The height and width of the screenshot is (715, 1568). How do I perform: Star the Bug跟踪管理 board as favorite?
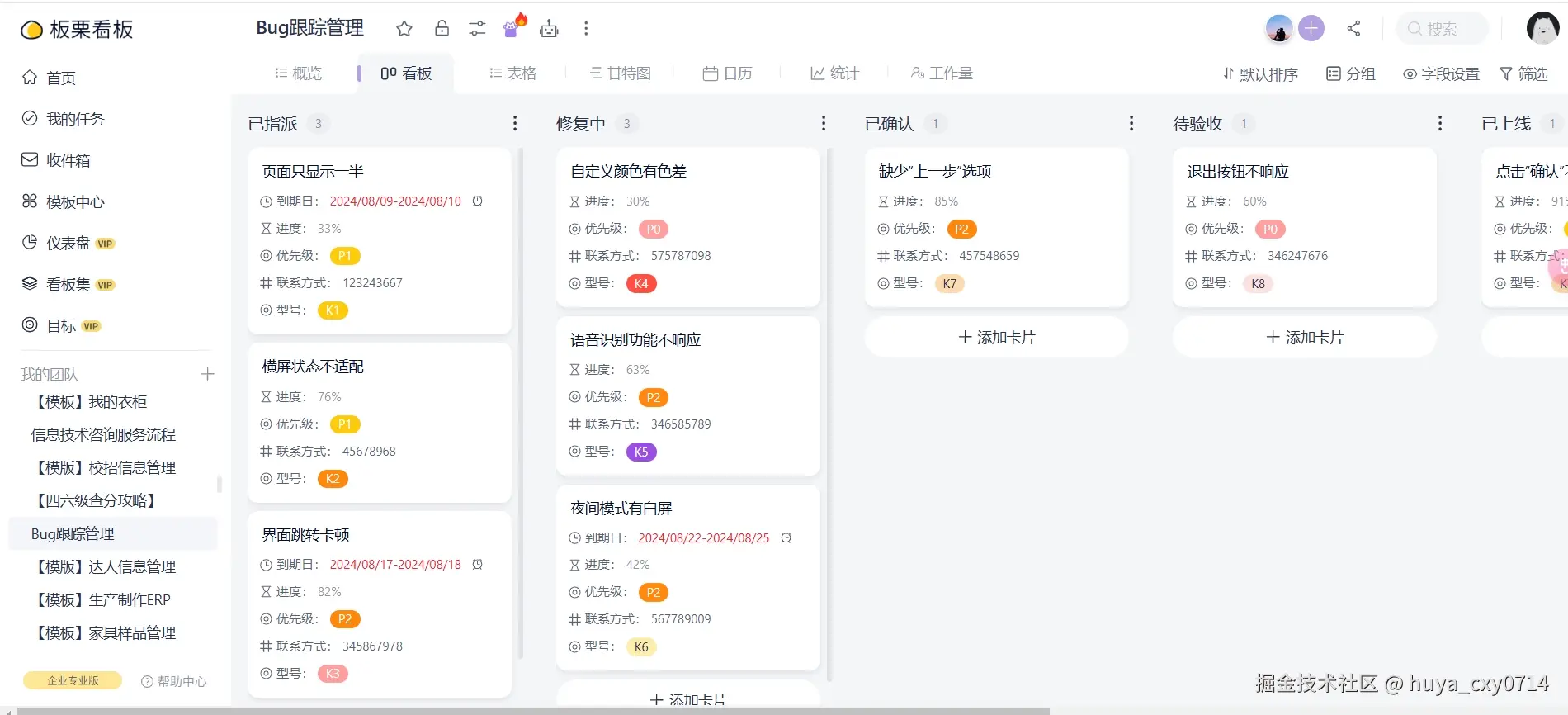[404, 29]
